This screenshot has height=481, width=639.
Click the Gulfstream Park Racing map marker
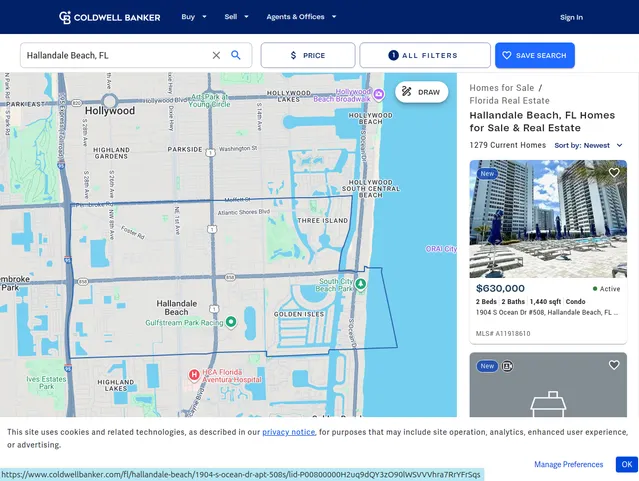pos(231,322)
